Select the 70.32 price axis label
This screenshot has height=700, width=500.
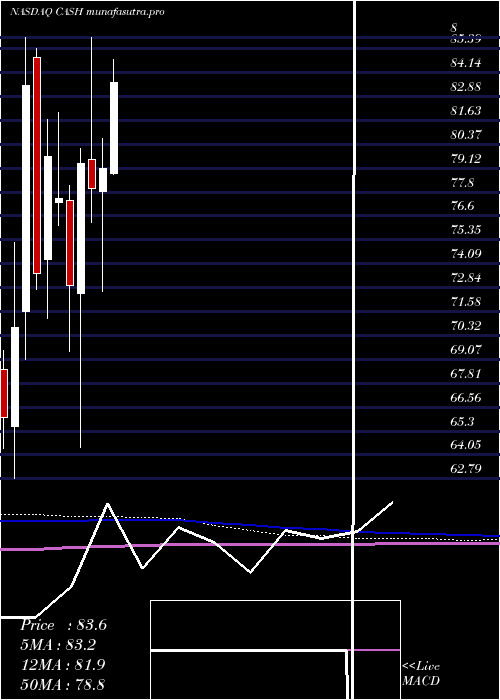point(466,326)
